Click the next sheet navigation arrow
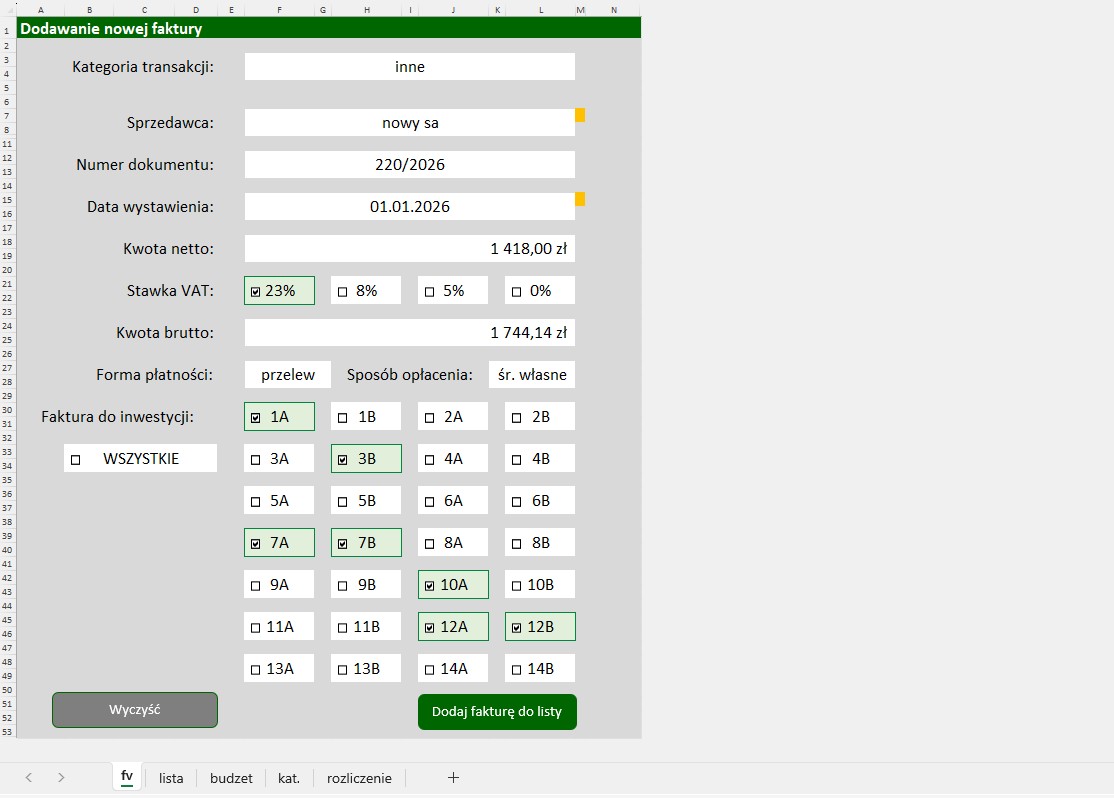 (x=61, y=777)
